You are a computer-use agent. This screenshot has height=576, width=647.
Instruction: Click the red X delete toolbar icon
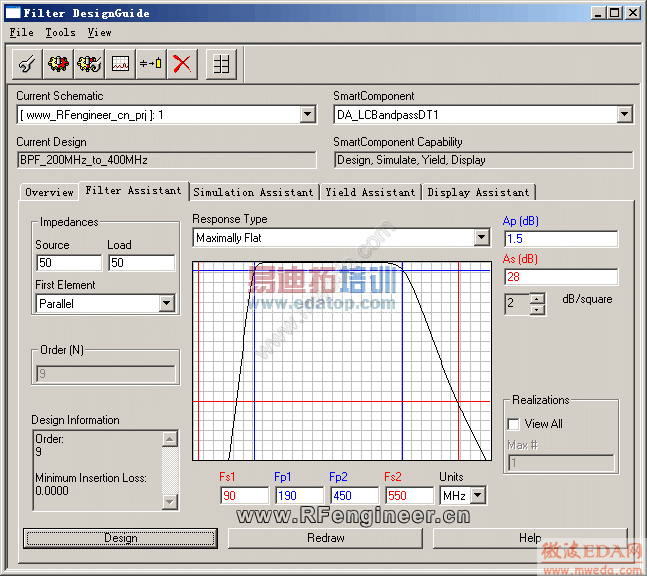(x=182, y=64)
